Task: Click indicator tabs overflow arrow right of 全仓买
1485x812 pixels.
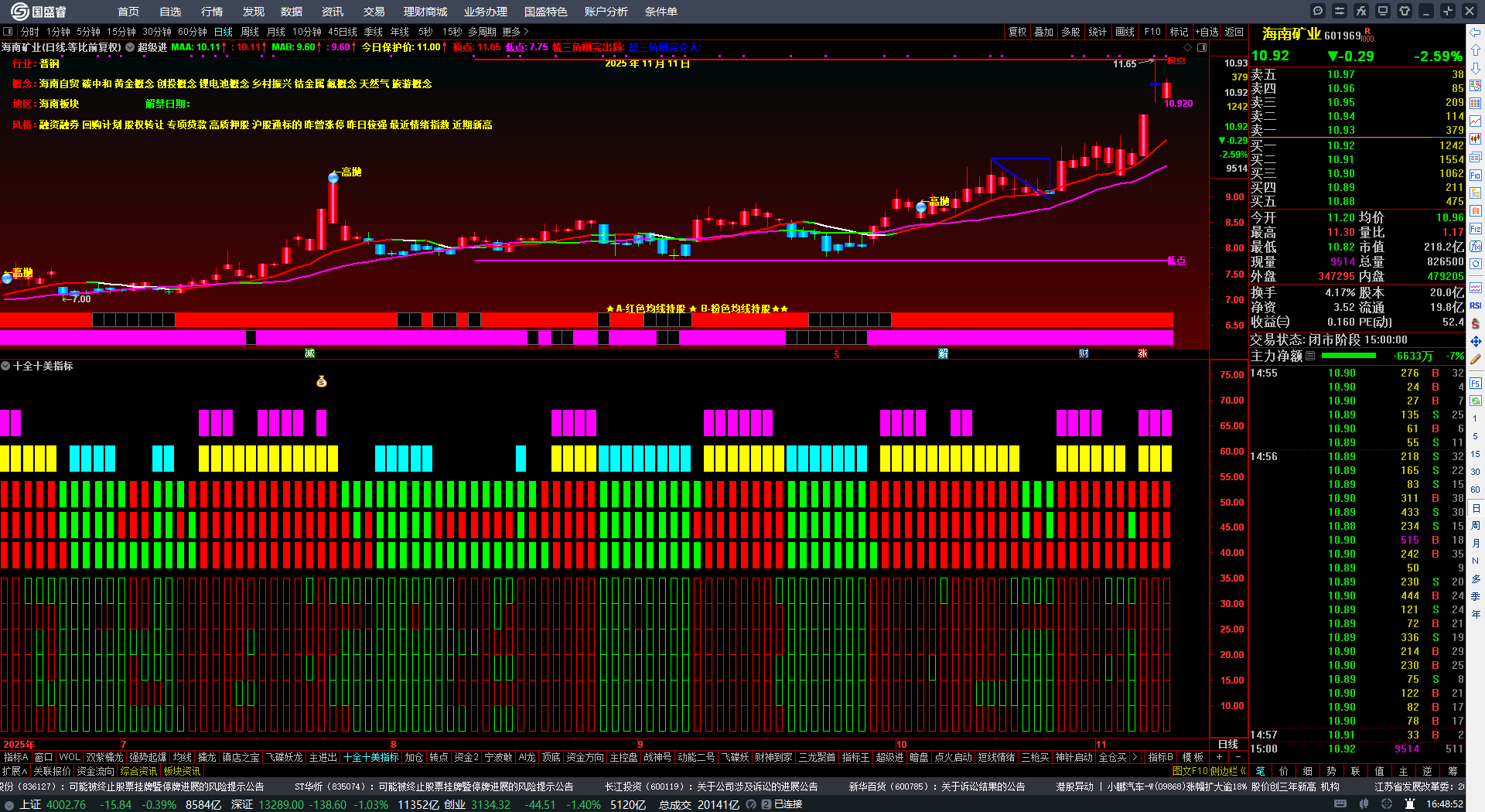Action: (1135, 757)
